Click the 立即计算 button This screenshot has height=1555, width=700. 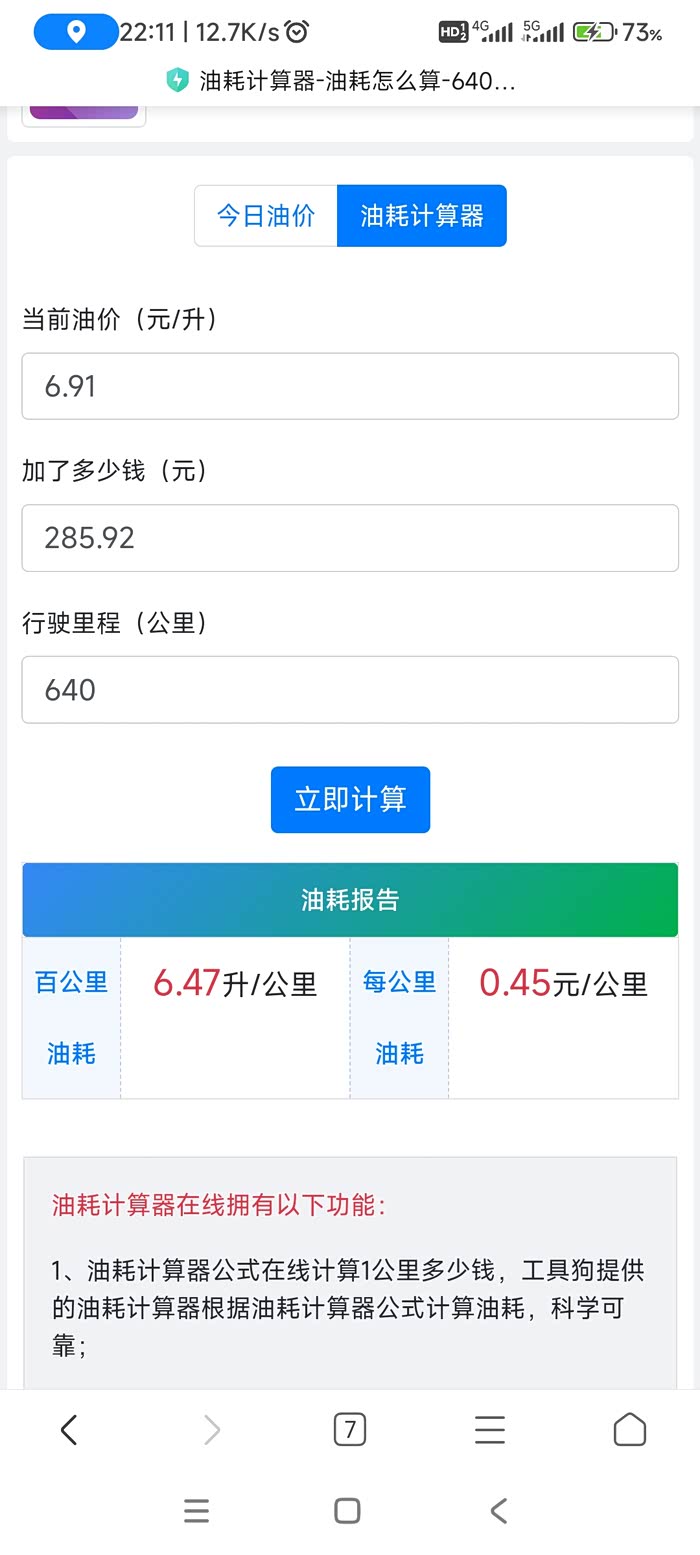pyautogui.click(x=350, y=799)
